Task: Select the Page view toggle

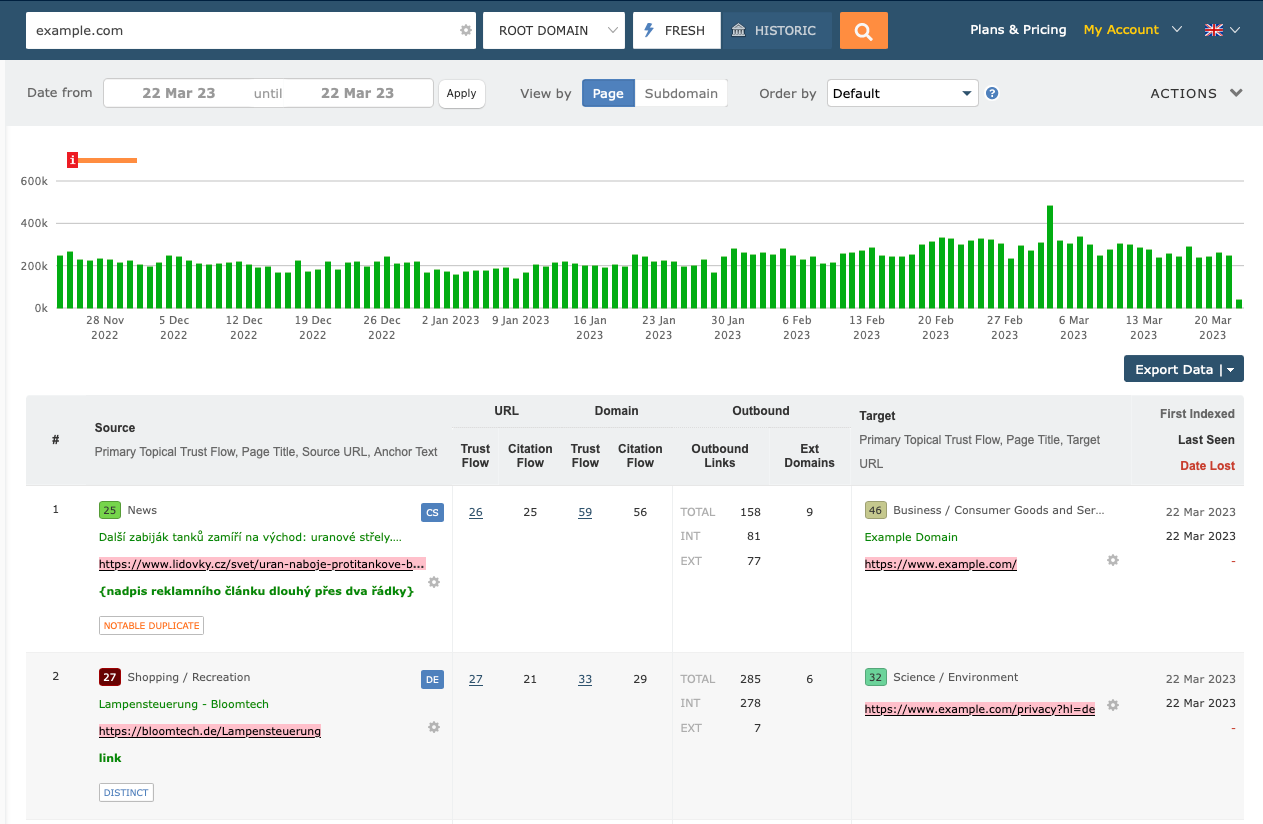Action: pyautogui.click(x=608, y=93)
